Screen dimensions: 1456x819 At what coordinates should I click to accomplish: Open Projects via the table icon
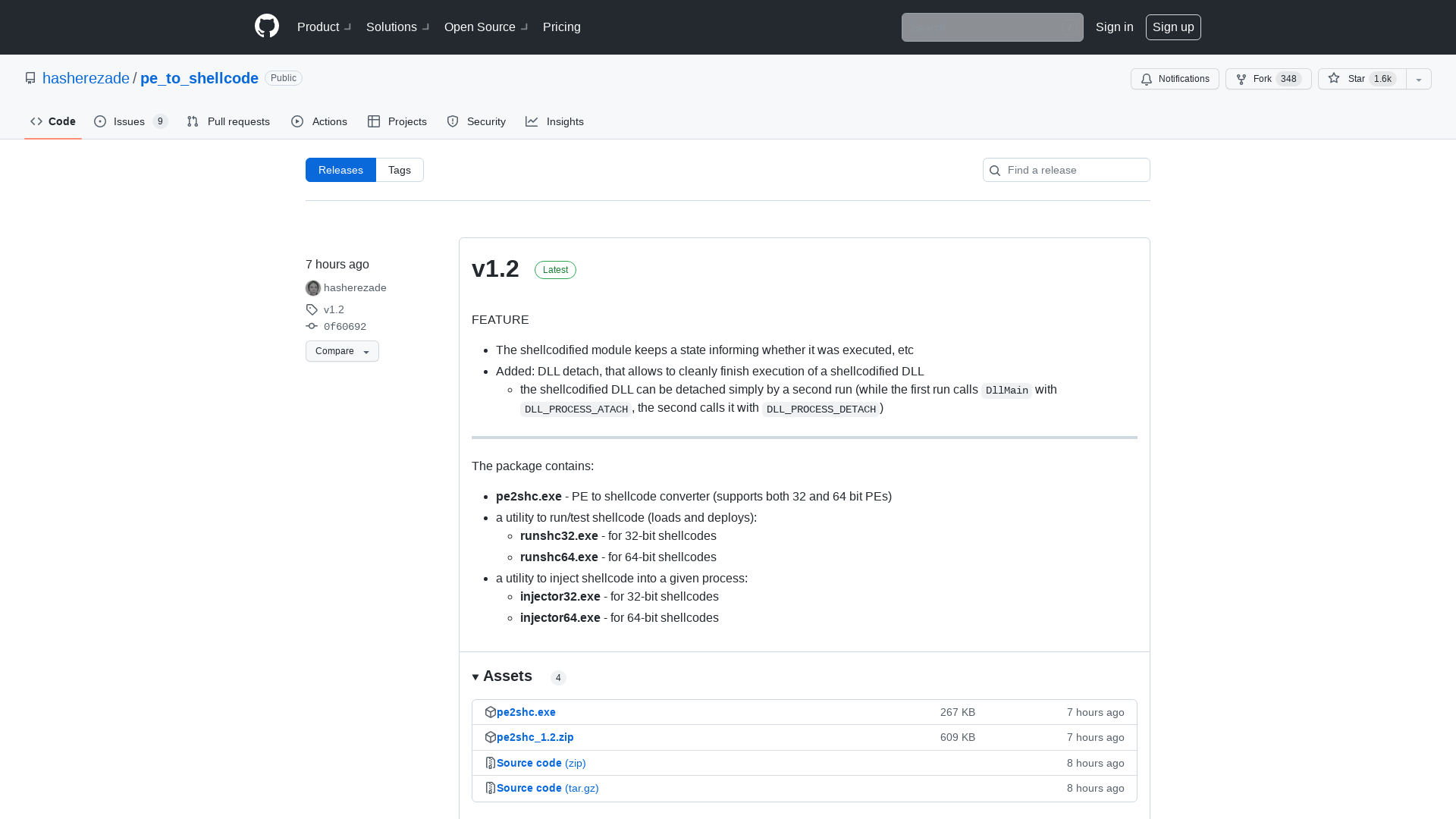(375, 121)
